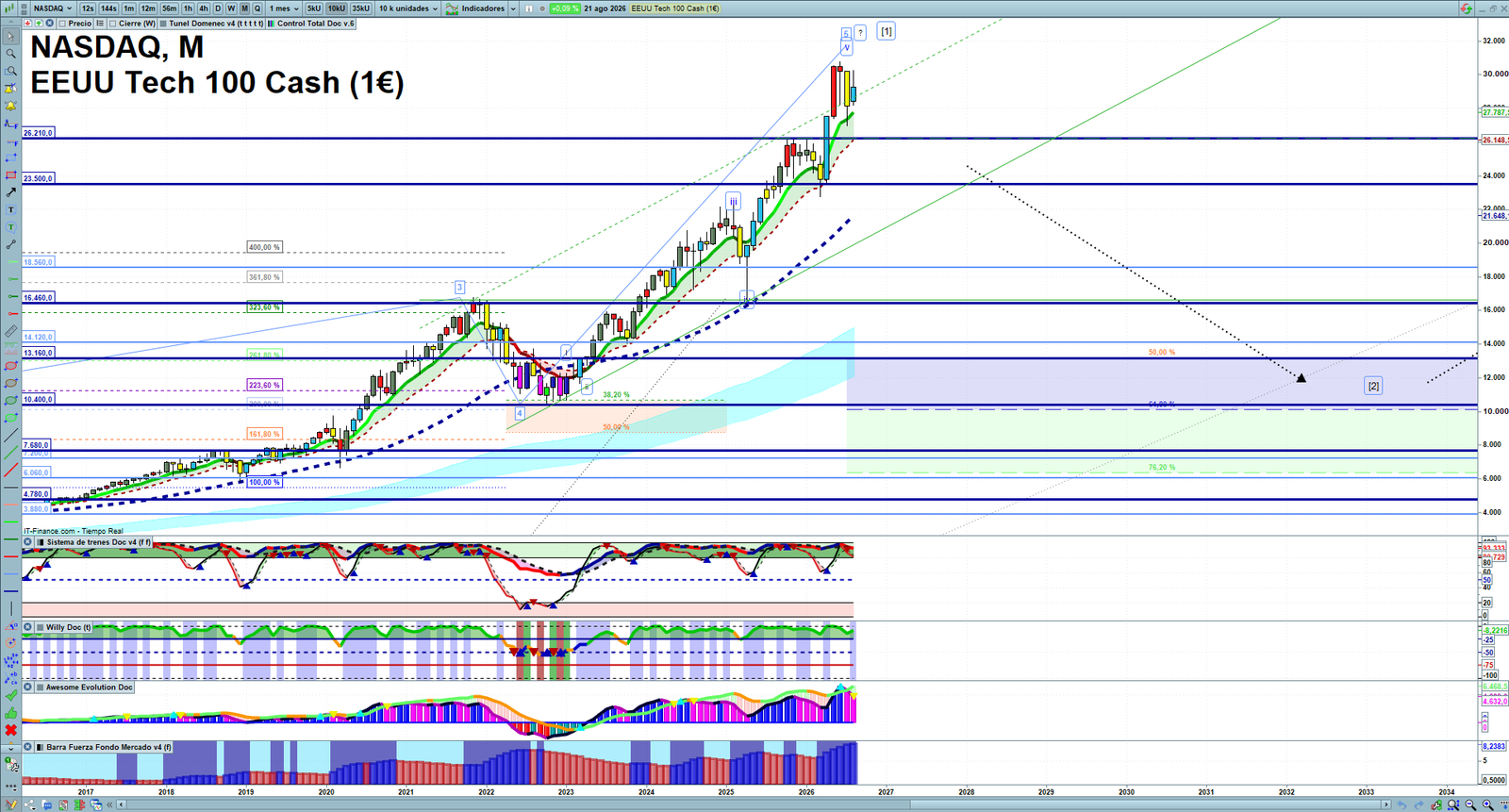
Task: Click the zoom in magnifier at bottom right
Action: [x=1487, y=804]
